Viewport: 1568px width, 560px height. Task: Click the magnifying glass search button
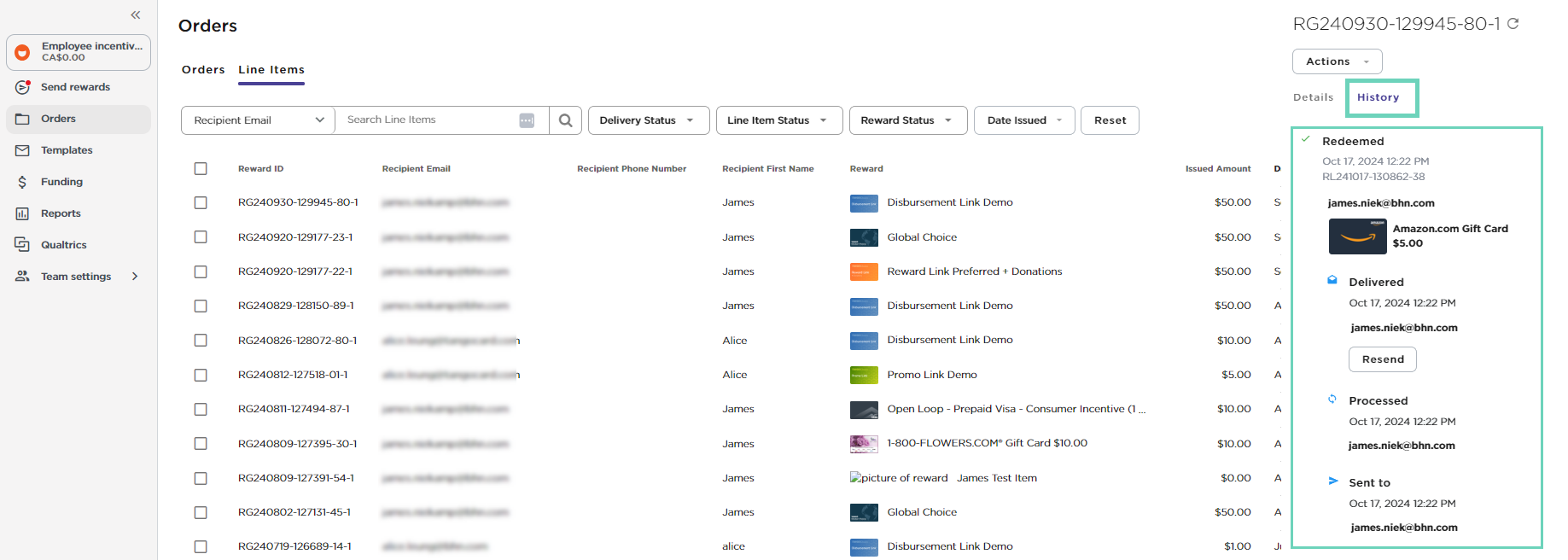point(565,120)
